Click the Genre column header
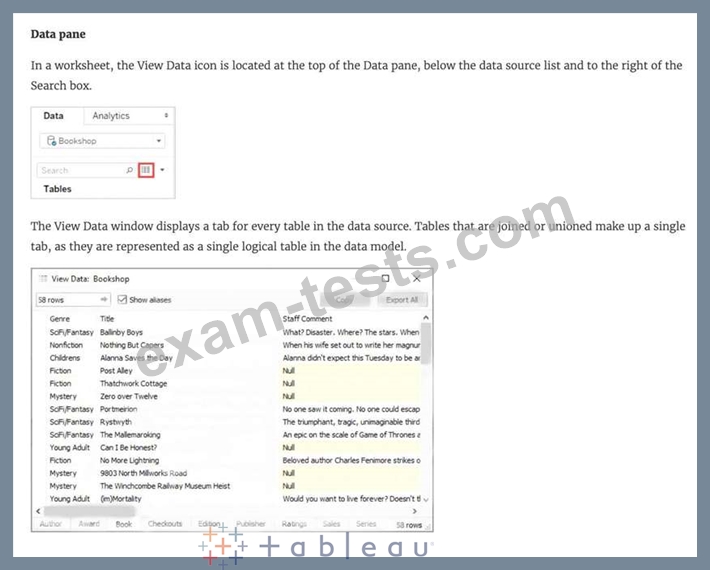The height and width of the screenshot is (570, 710). coord(59,319)
